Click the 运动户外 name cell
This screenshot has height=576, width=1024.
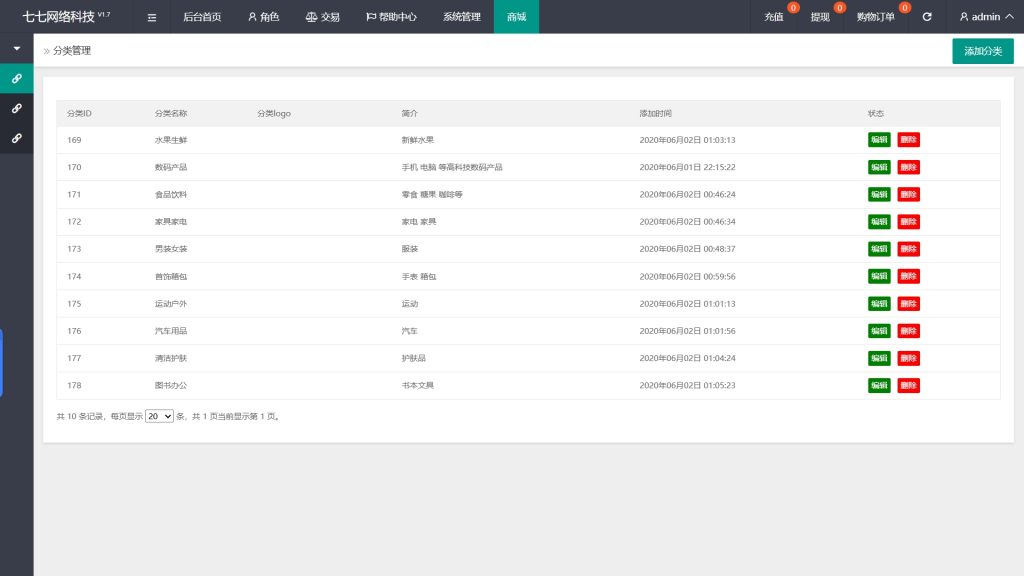click(x=171, y=304)
